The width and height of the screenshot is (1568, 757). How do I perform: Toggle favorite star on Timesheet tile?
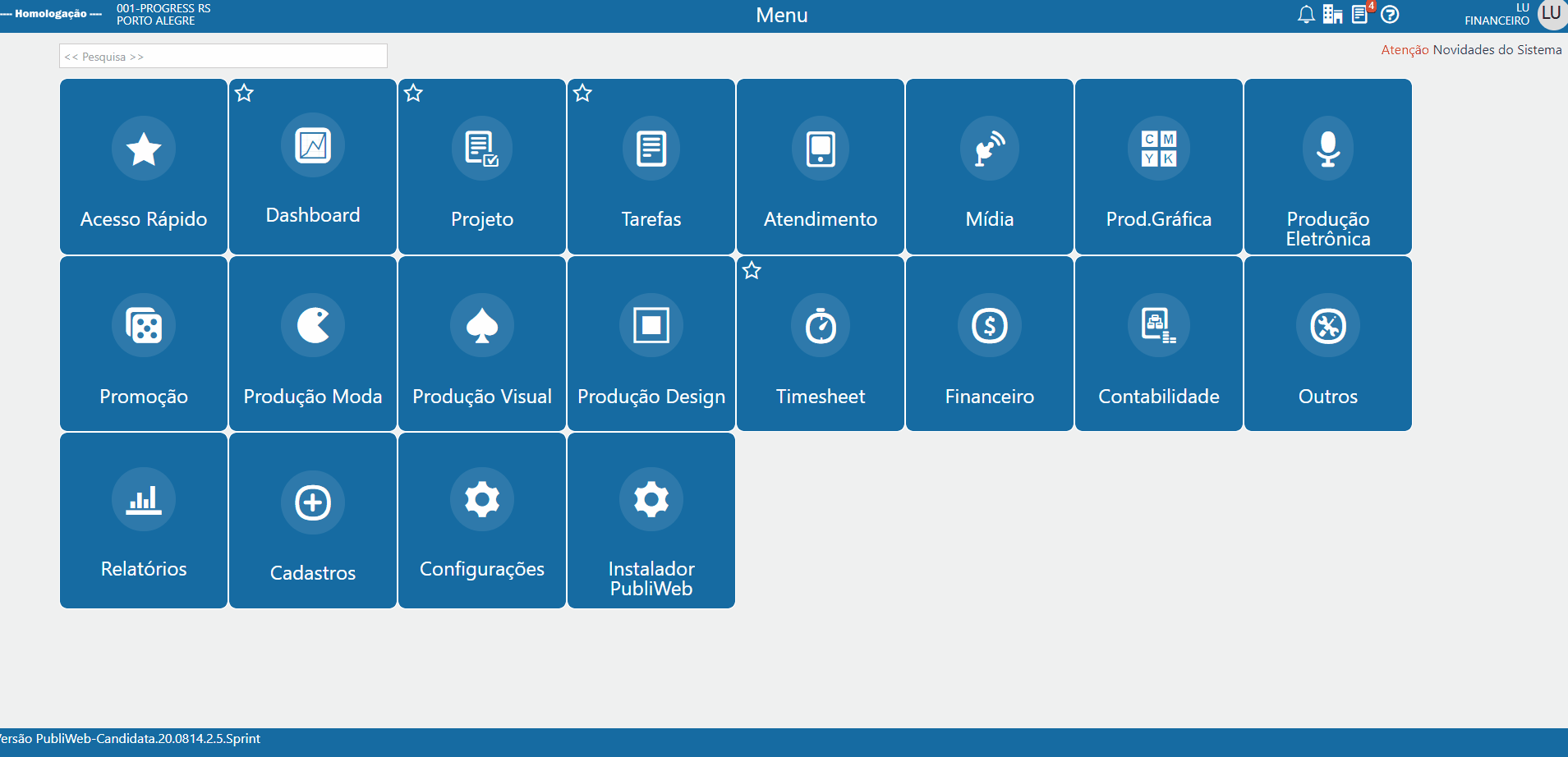[x=752, y=270]
